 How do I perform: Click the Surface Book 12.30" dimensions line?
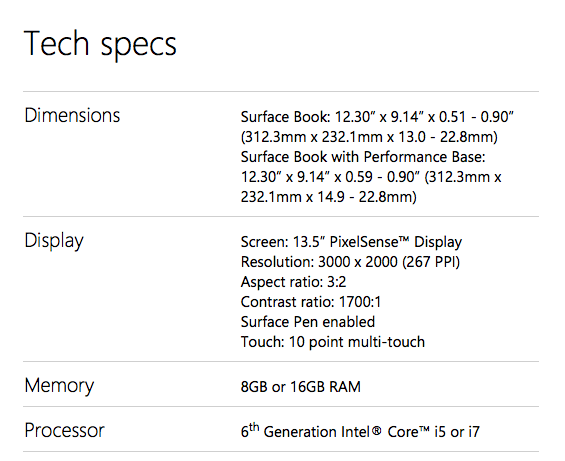(x=377, y=117)
